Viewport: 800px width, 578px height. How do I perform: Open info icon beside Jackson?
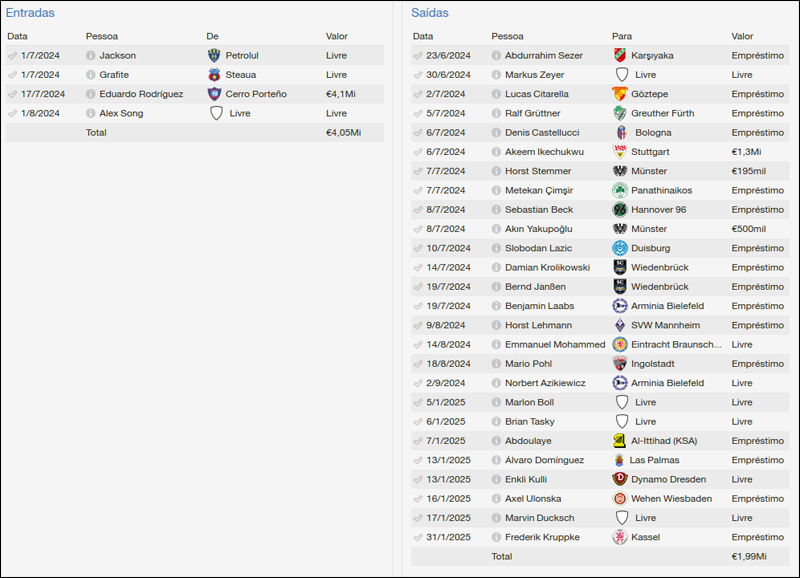click(x=91, y=56)
